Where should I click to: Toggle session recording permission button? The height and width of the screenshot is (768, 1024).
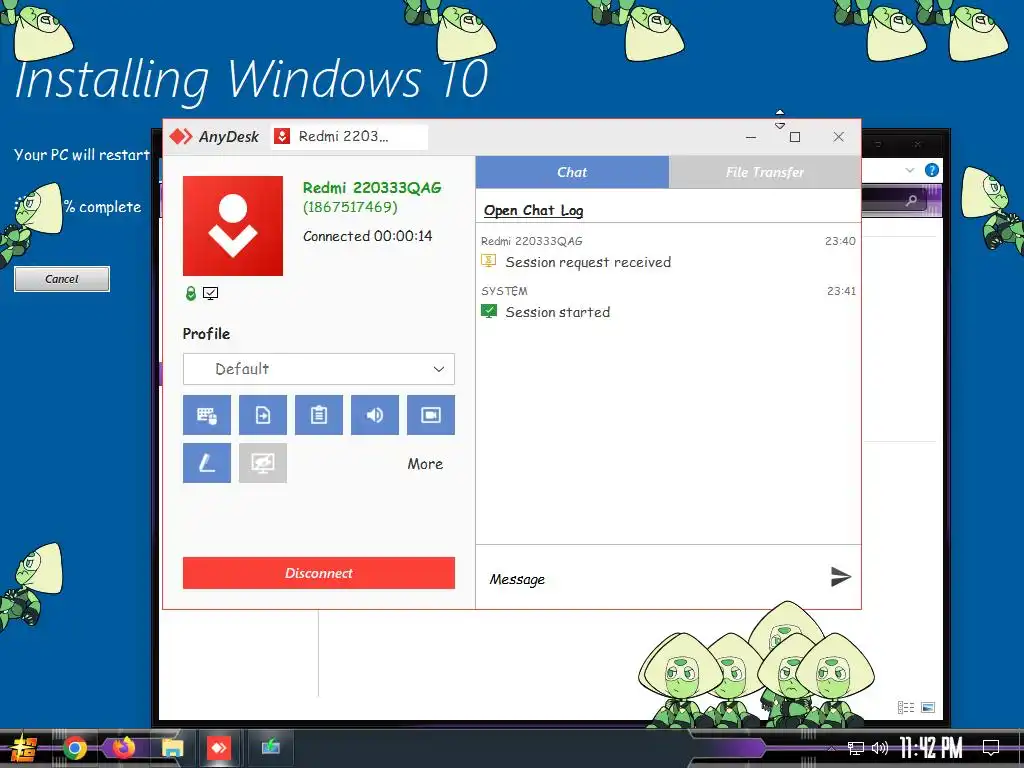pyautogui.click(x=431, y=415)
